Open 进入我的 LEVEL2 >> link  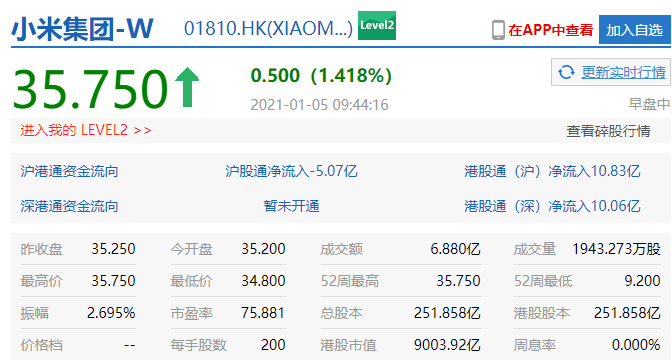point(86,130)
